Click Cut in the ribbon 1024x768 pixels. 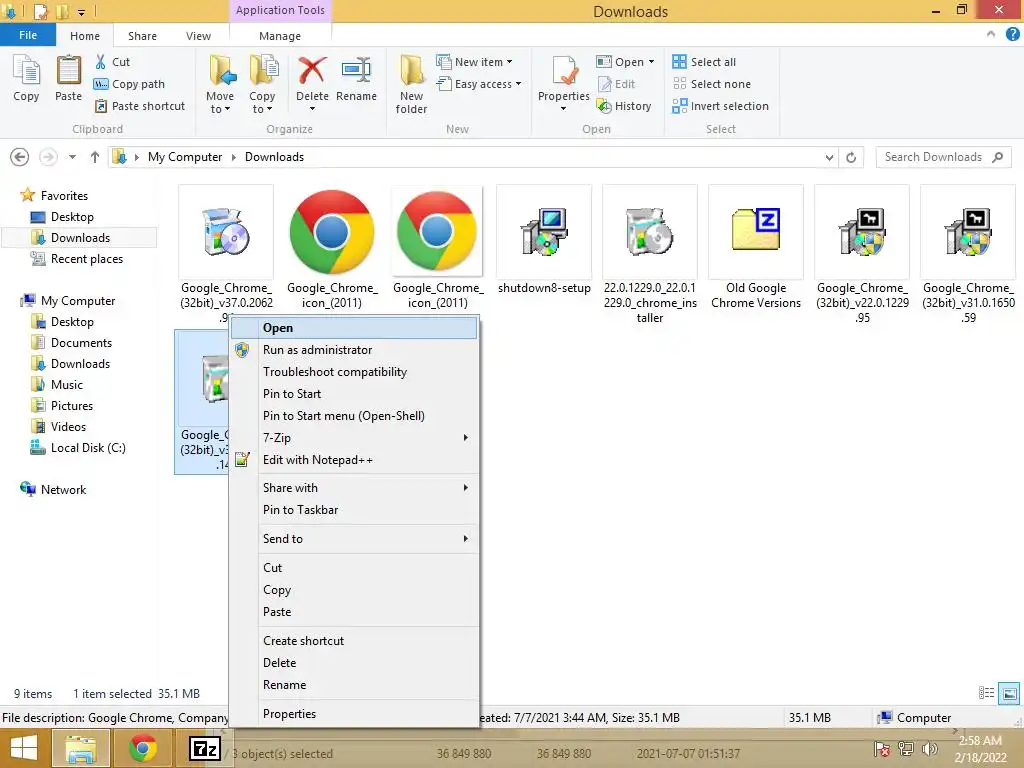112,62
